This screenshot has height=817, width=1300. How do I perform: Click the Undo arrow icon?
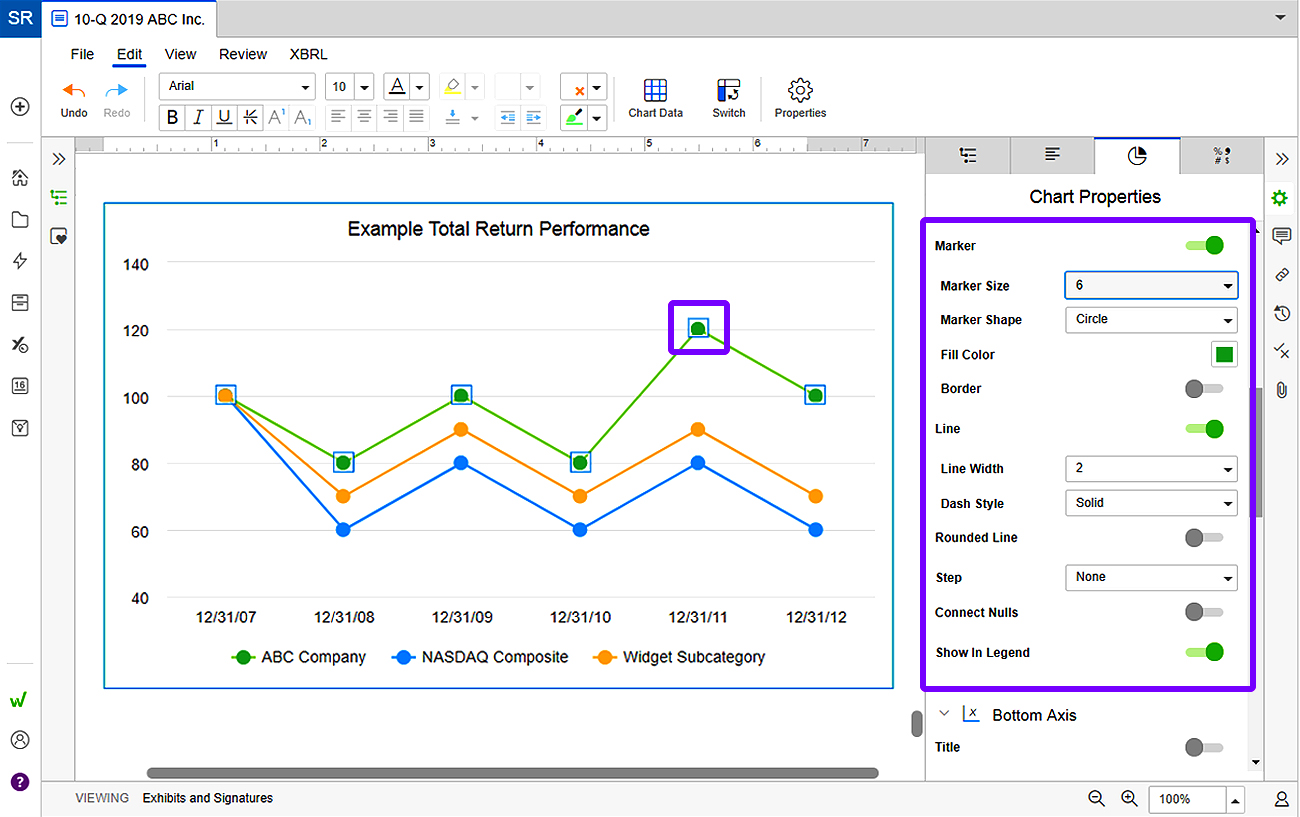point(74,91)
